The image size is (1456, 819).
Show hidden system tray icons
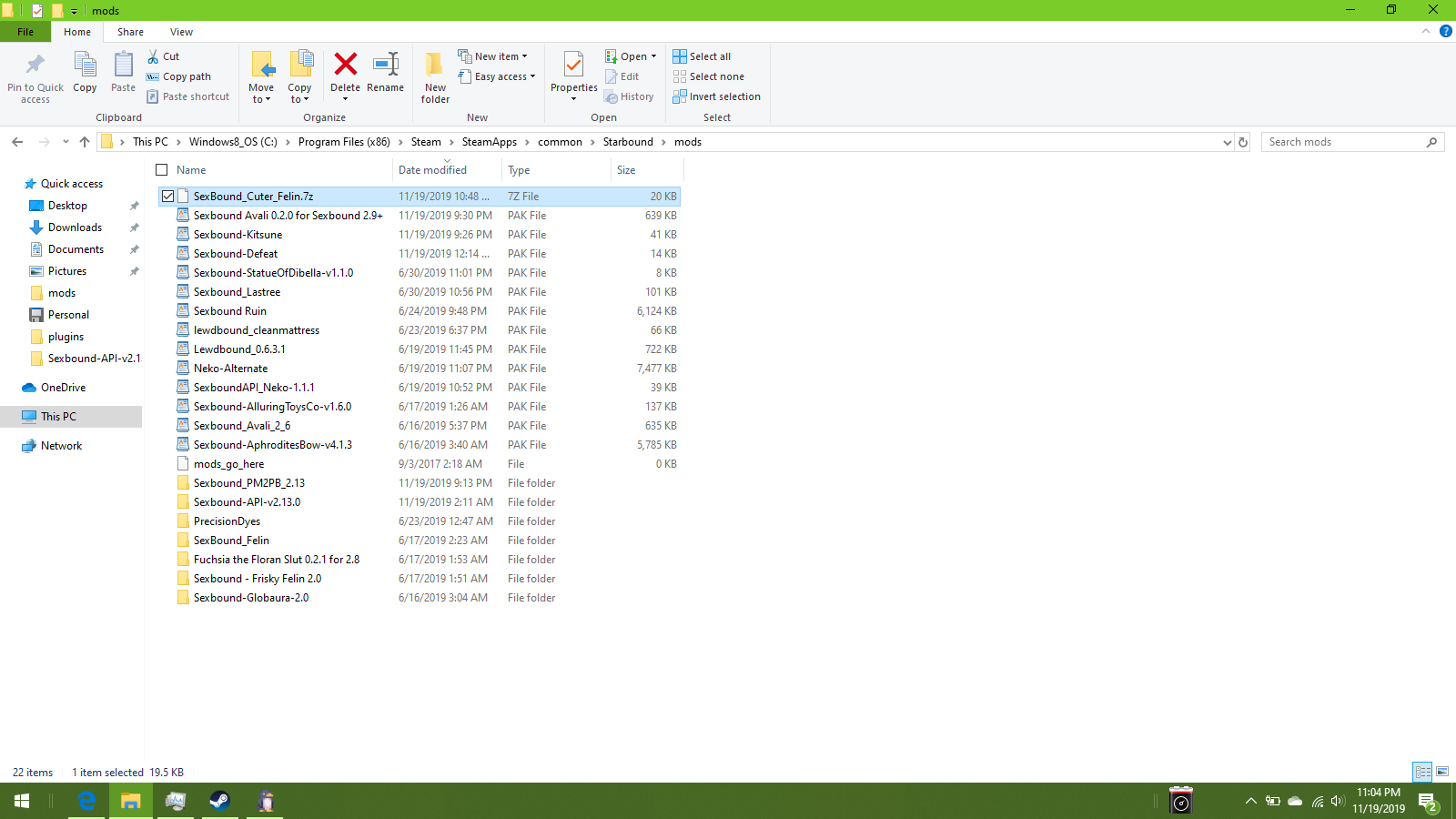click(1251, 801)
